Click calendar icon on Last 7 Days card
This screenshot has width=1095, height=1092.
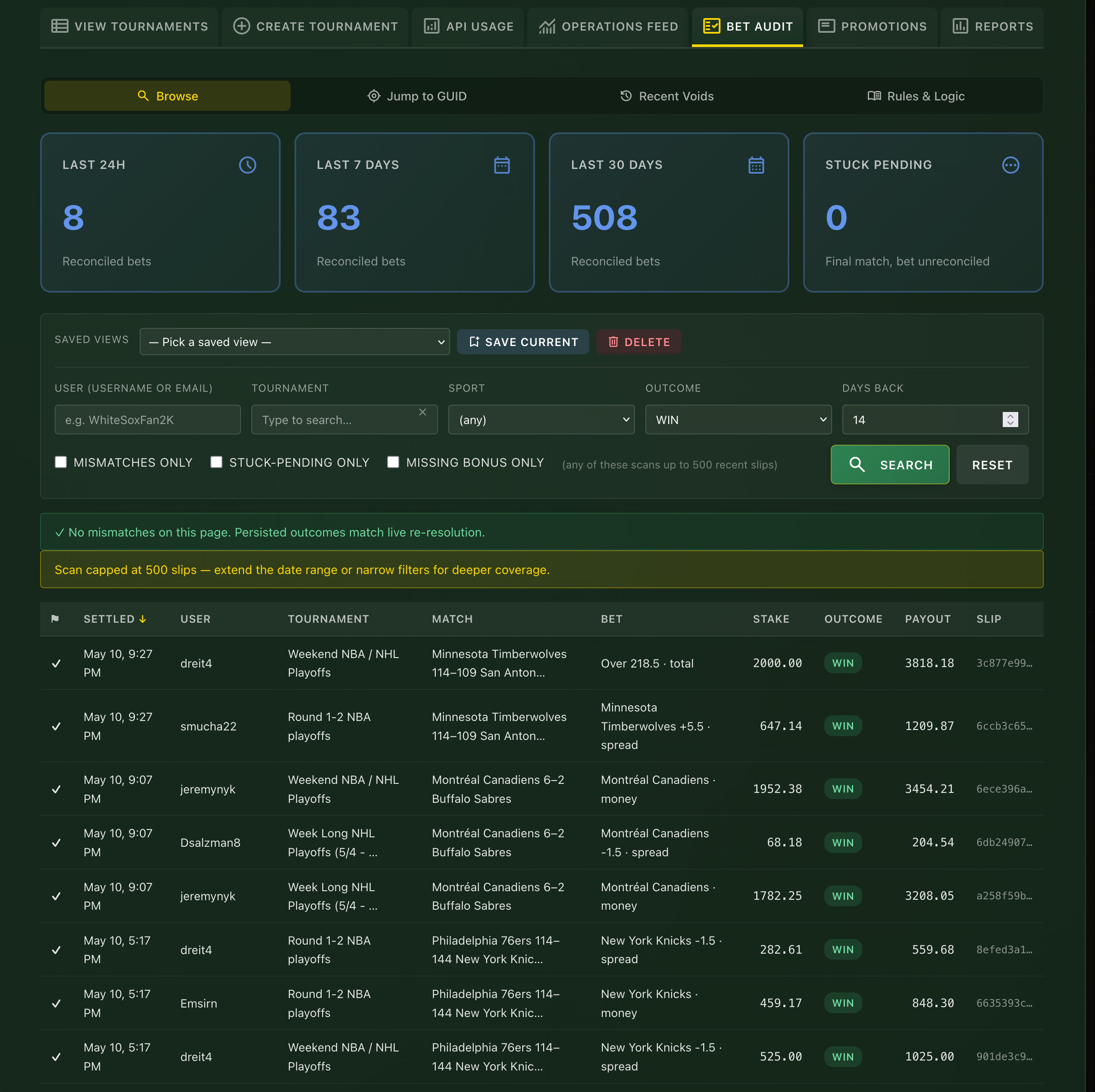pos(502,165)
